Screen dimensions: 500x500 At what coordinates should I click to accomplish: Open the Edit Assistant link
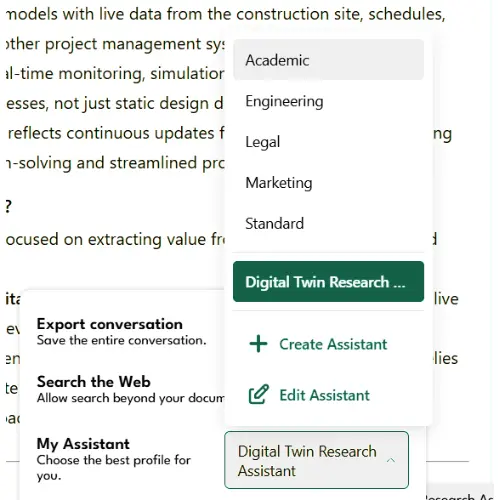pyautogui.click(x=324, y=395)
